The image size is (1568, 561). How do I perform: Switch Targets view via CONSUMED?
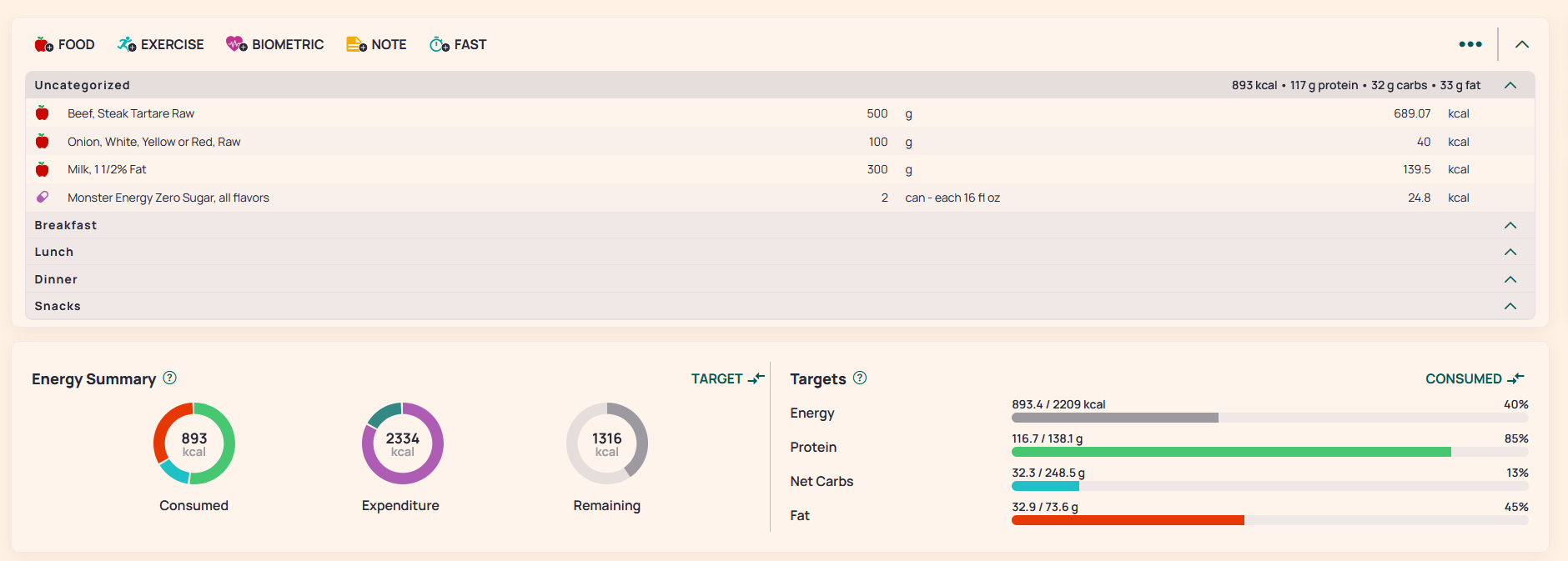[1475, 378]
